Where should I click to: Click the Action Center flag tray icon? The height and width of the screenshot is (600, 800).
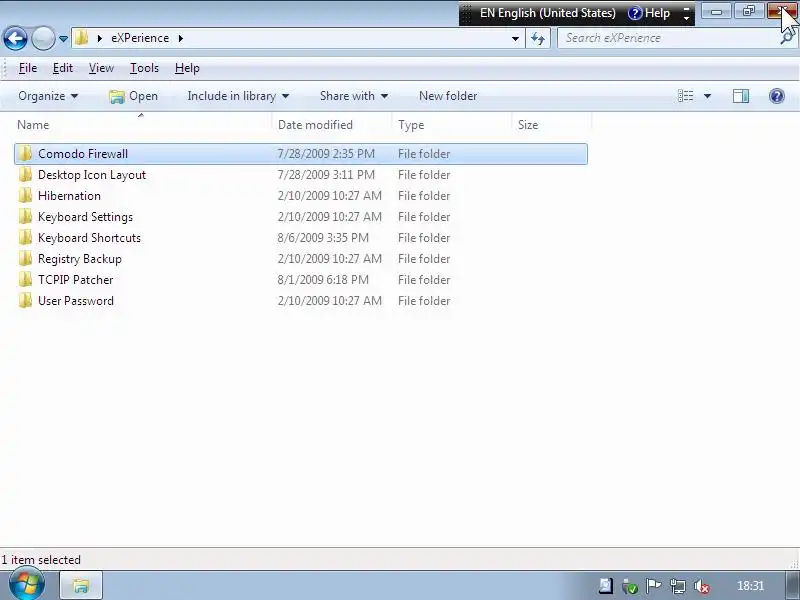[x=654, y=586]
